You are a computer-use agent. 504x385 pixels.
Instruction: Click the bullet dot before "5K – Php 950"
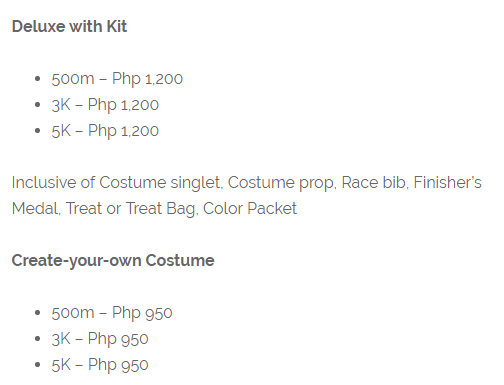37,365
